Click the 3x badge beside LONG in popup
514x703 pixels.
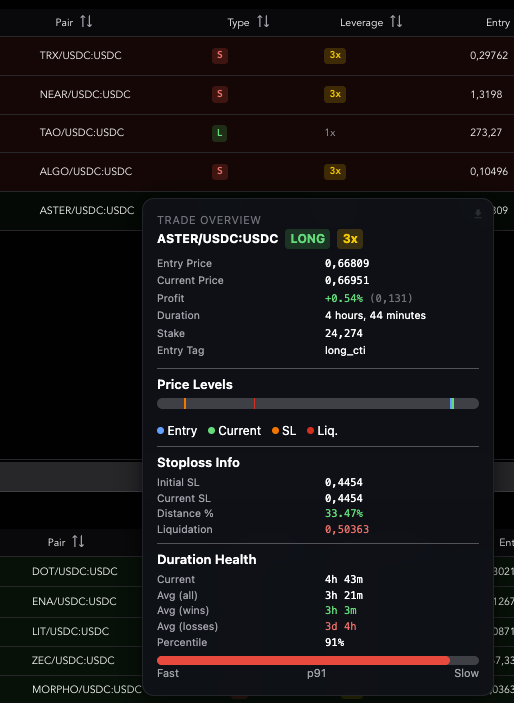click(350, 239)
